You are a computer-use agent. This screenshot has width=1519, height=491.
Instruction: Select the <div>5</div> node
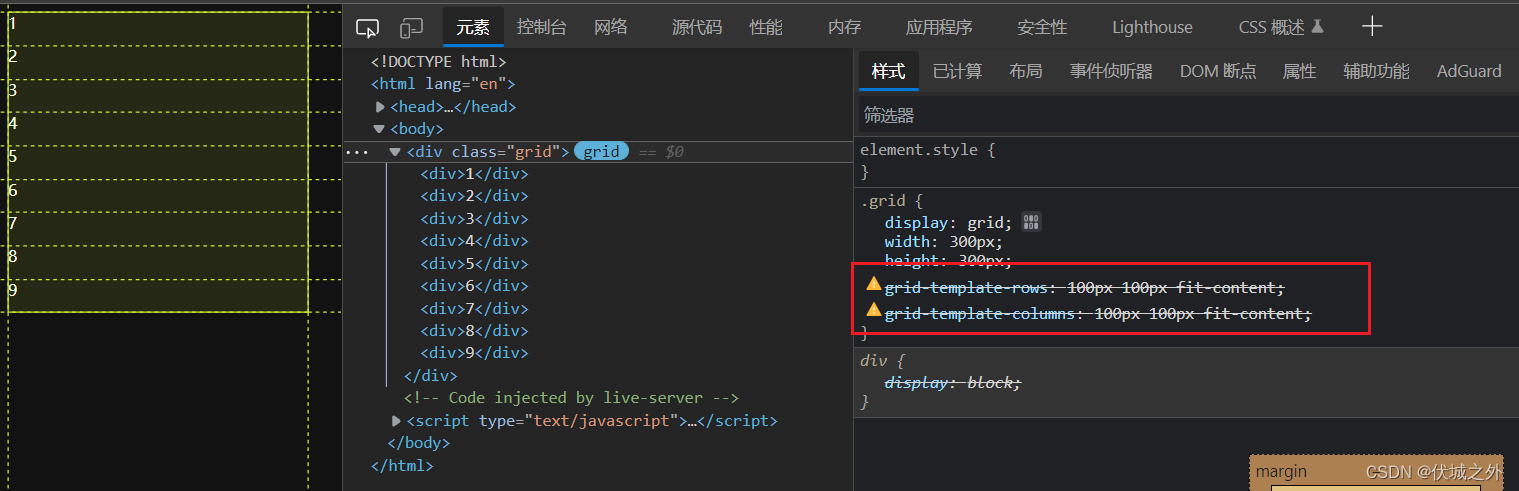tap(474, 264)
